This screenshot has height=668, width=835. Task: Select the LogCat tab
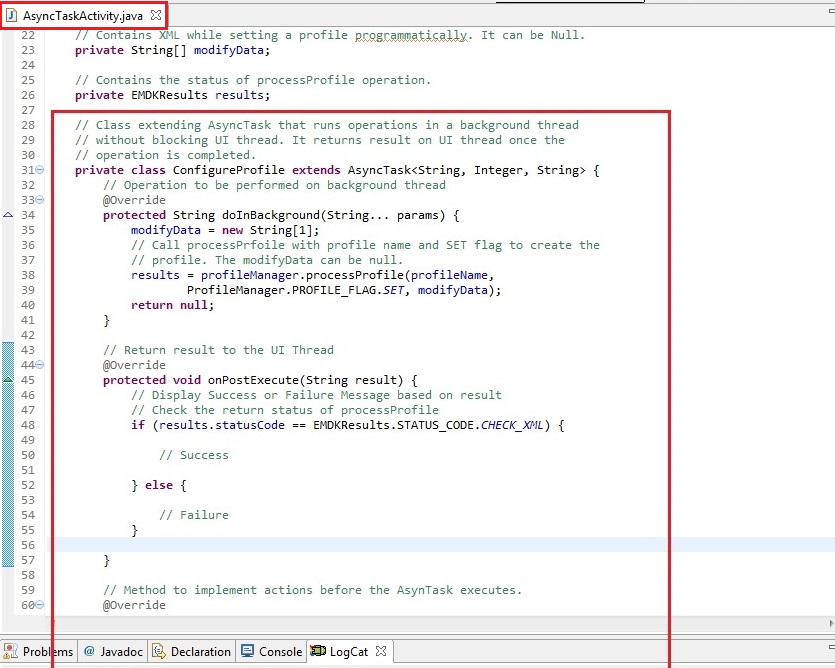point(349,651)
